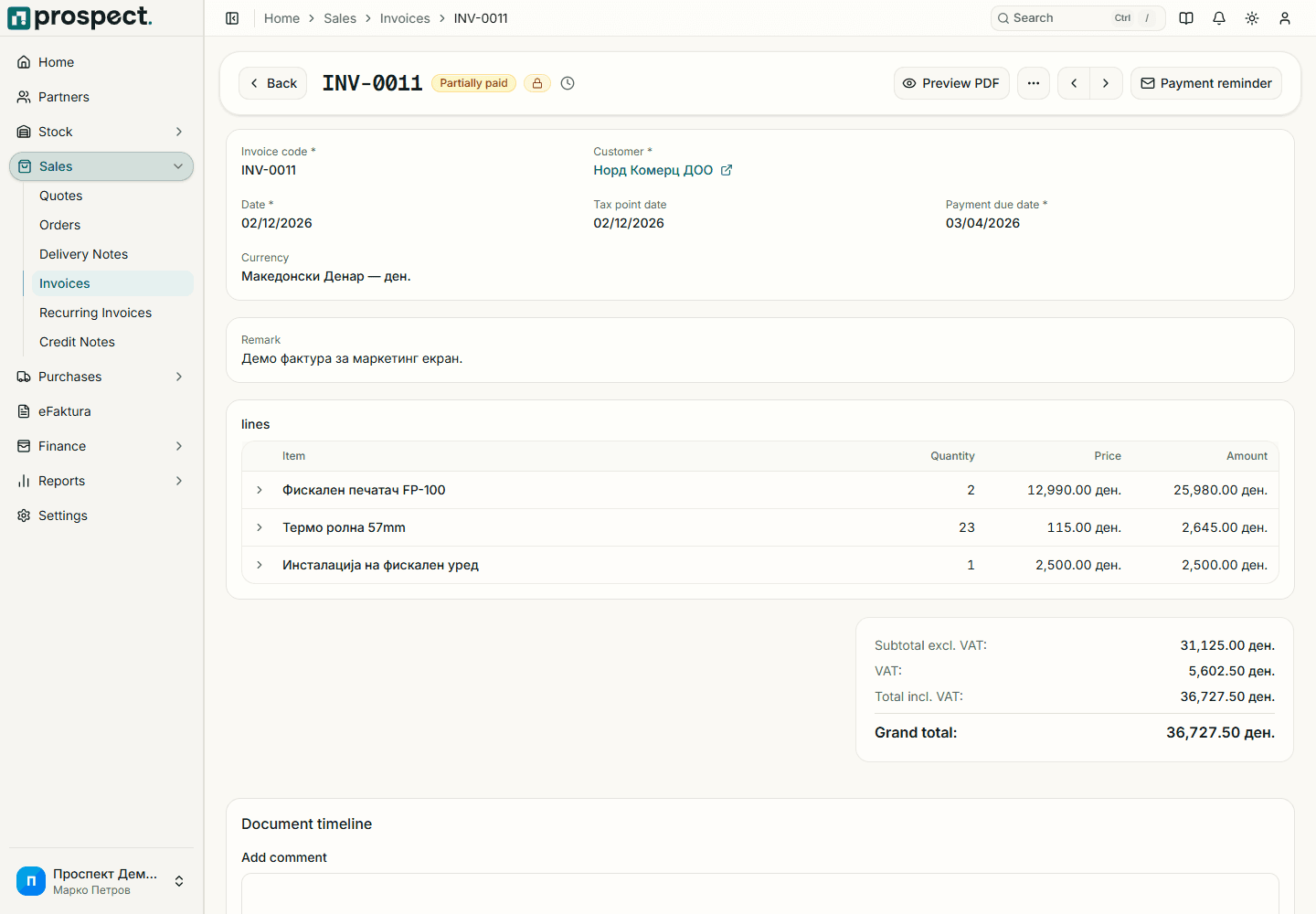1316x914 pixels.
Task: Click the Add comment text box
Action: pos(759,894)
